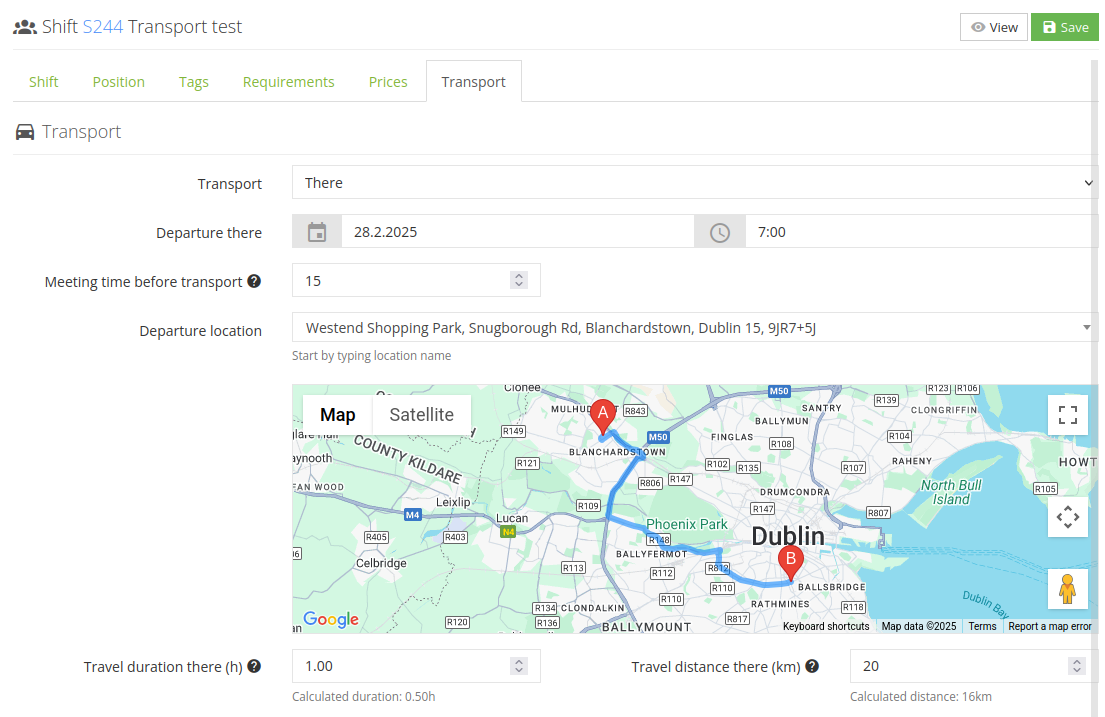The image size is (1105, 717).
Task: Click the departure time field 7:00
Action: coord(922,232)
